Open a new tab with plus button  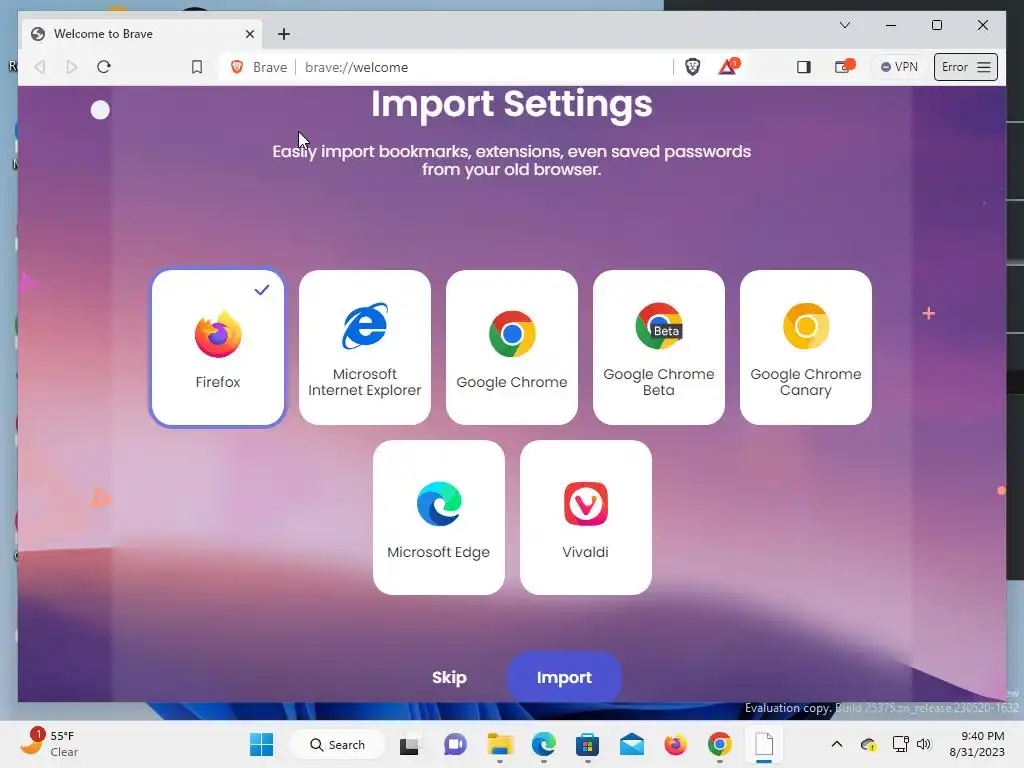tap(283, 34)
